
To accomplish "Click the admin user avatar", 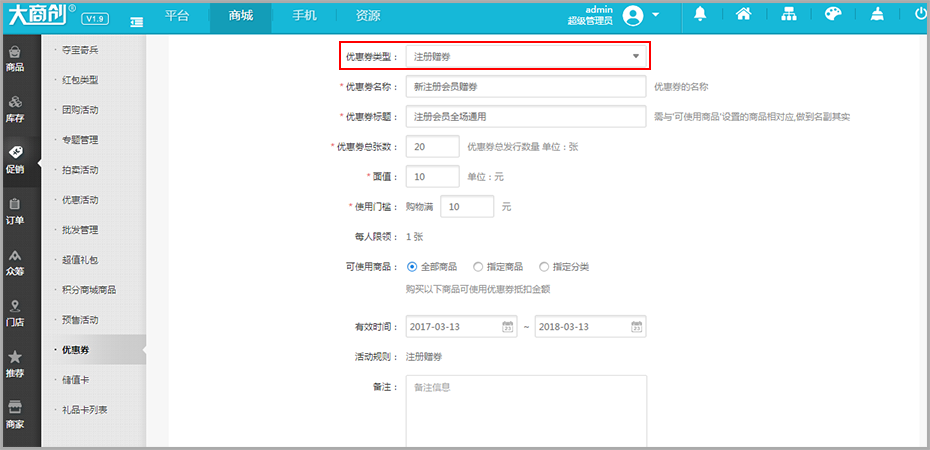I will [x=633, y=15].
